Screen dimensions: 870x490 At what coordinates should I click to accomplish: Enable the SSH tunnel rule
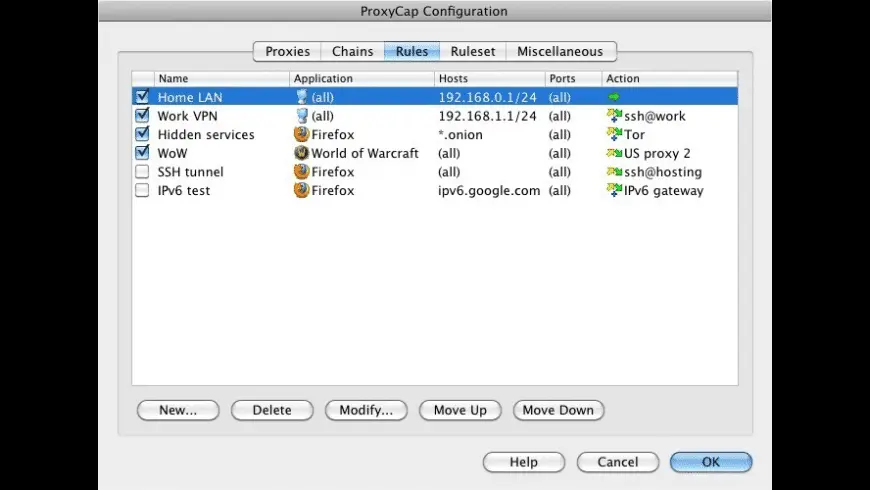click(142, 171)
